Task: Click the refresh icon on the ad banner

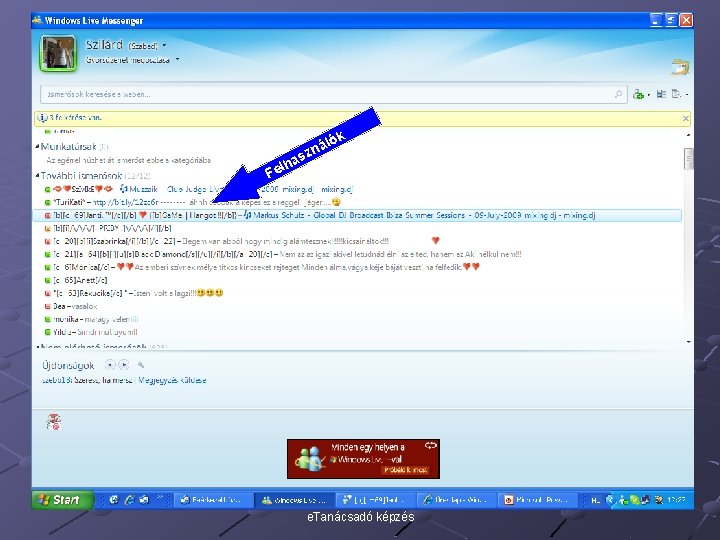Action: [x=430, y=445]
